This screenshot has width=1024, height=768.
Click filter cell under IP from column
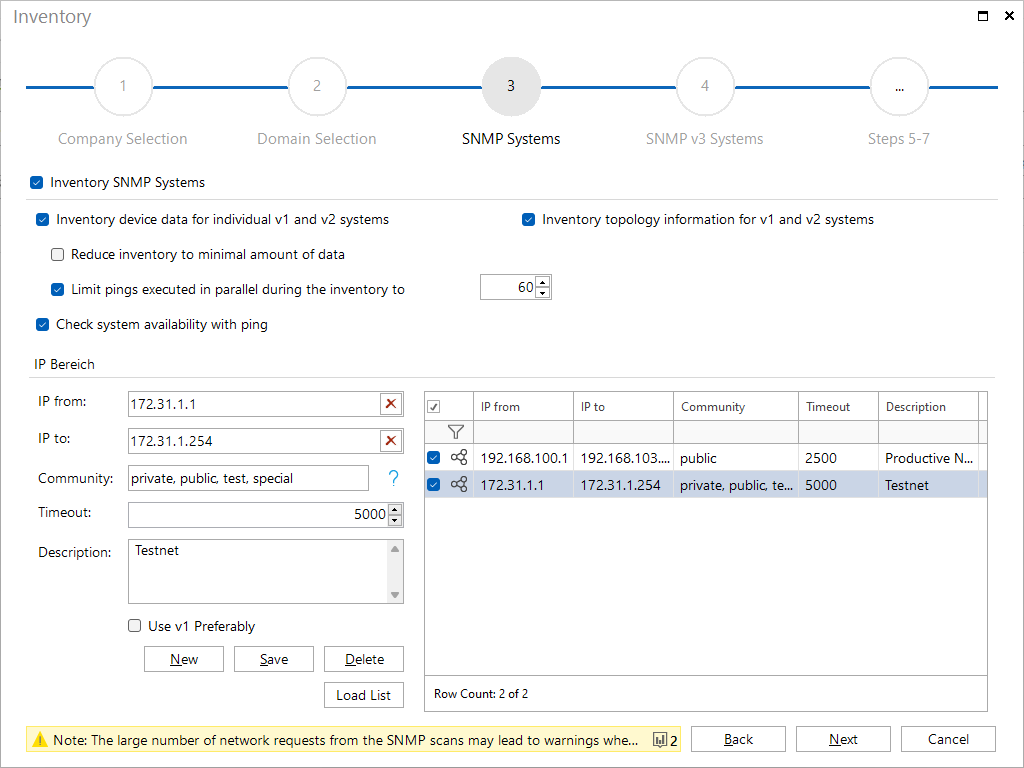tap(523, 432)
